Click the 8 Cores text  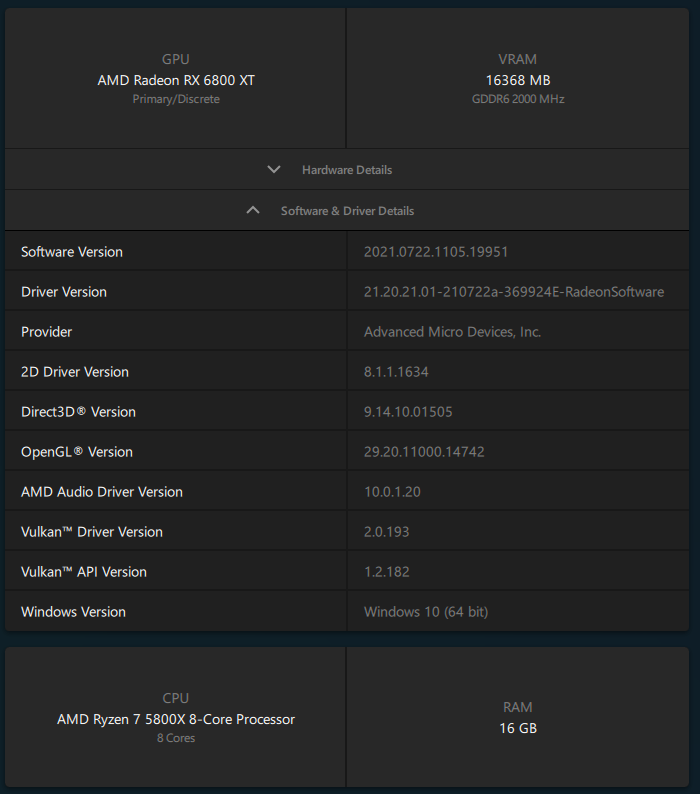click(176, 738)
